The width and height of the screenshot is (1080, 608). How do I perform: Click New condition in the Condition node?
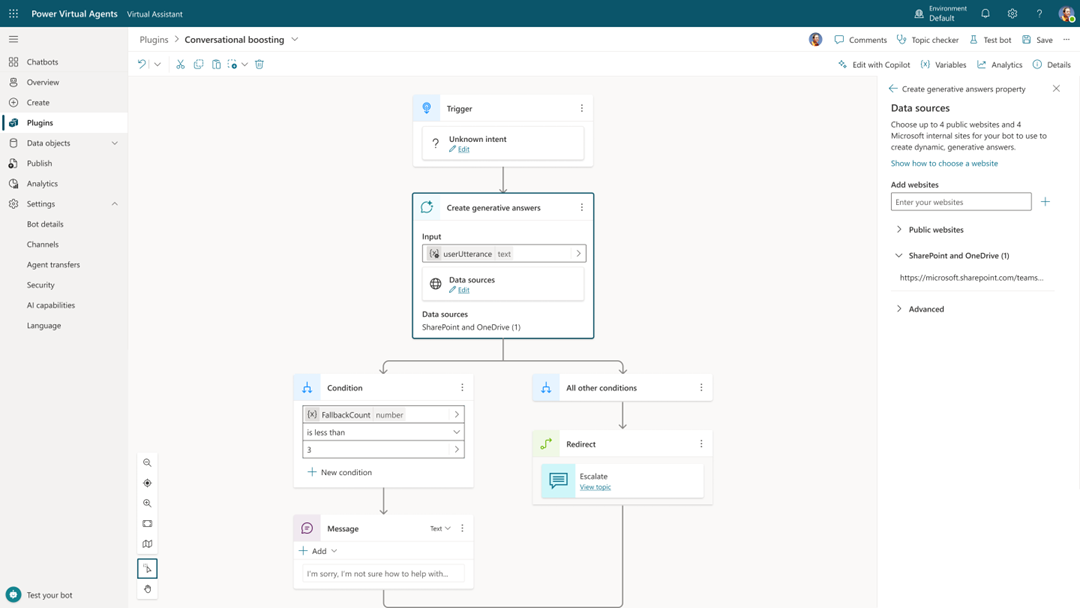coord(339,471)
